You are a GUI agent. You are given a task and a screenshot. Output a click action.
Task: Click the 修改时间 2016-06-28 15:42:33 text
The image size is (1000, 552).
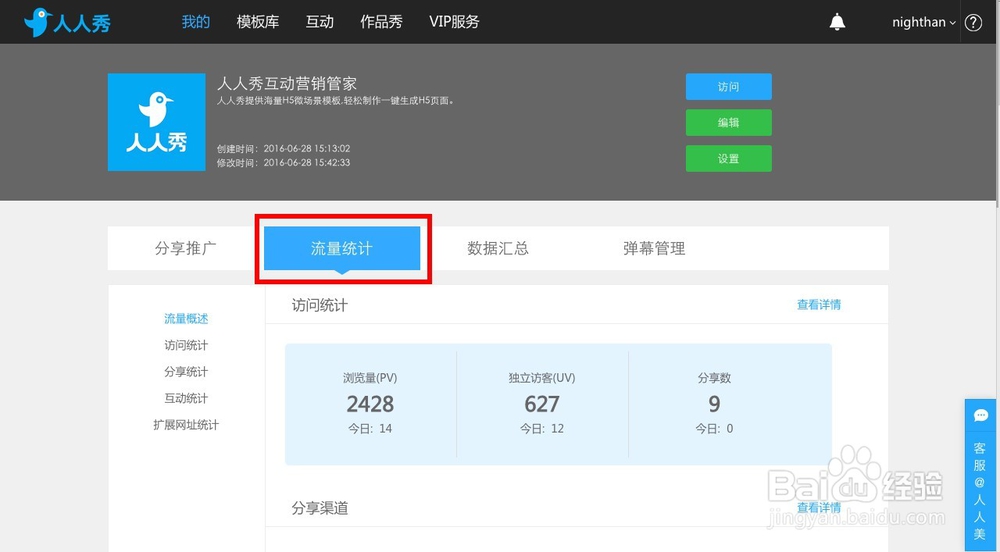coord(283,163)
